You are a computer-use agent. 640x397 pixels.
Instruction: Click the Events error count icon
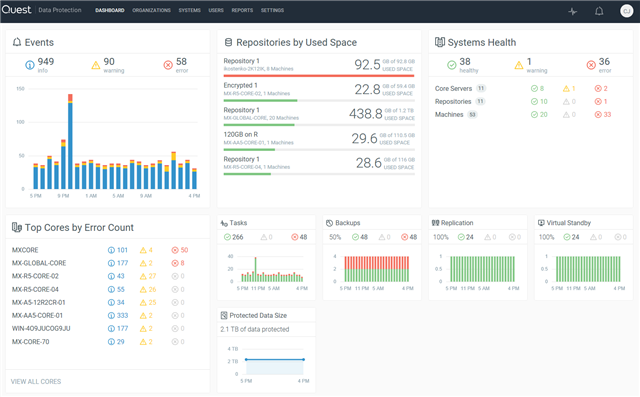pyautogui.click(x=168, y=65)
